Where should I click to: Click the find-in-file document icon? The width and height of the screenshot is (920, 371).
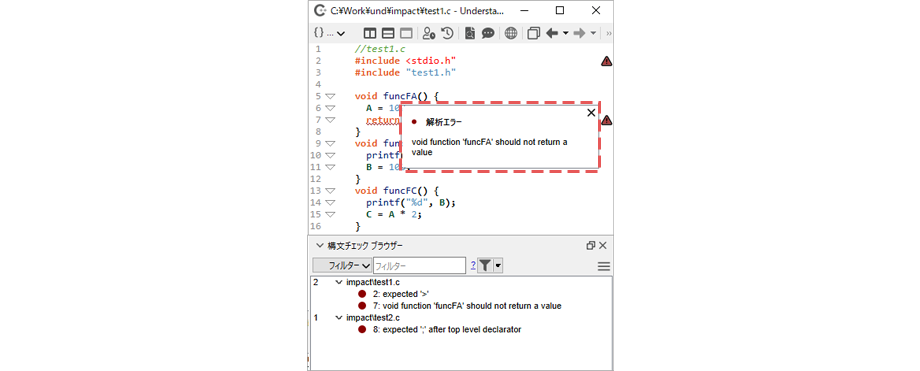click(470, 33)
